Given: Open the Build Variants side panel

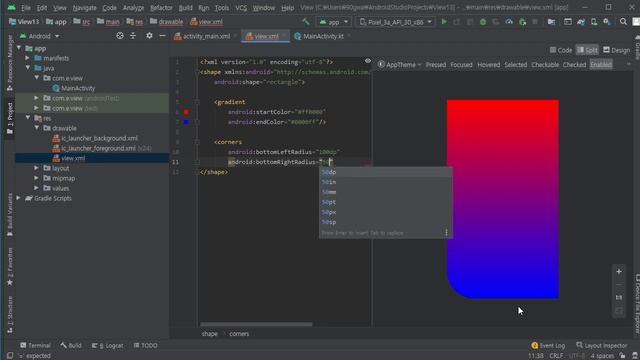Looking at the screenshot, I should pyautogui.click(x=10, y=215).
